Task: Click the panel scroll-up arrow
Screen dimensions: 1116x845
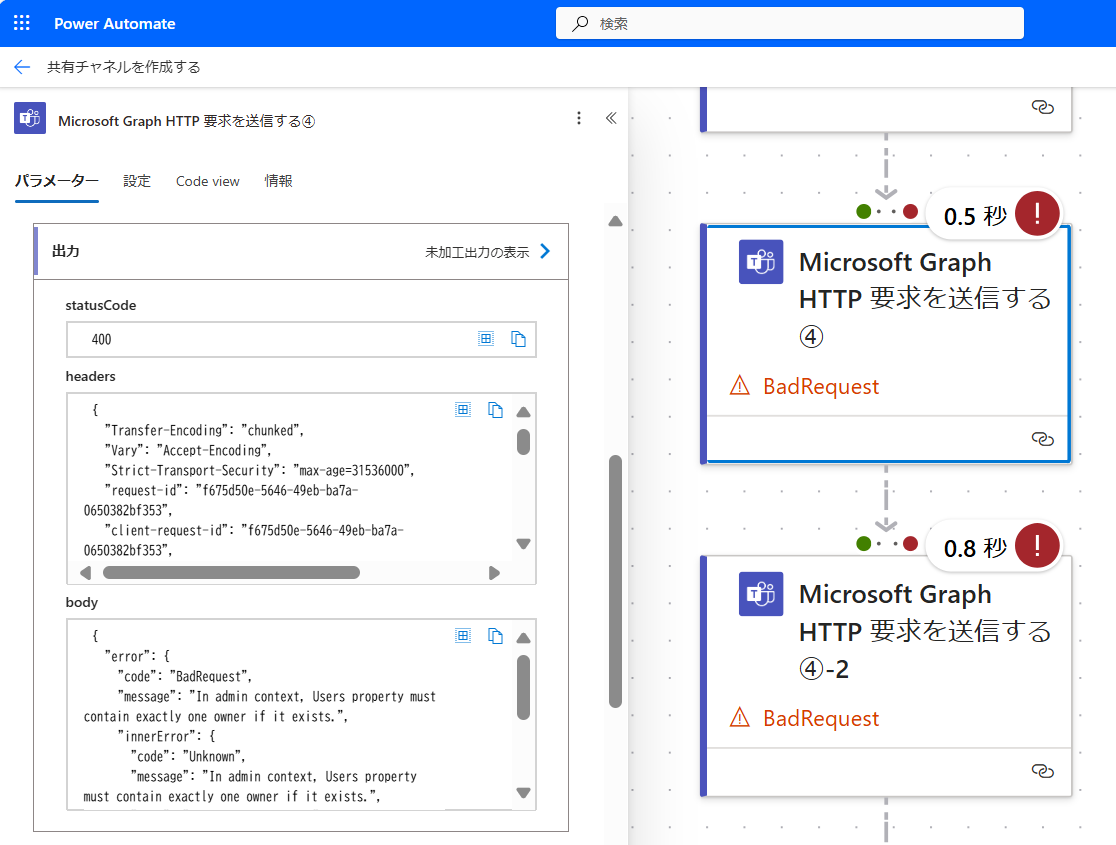Action: tap(616, 221)
